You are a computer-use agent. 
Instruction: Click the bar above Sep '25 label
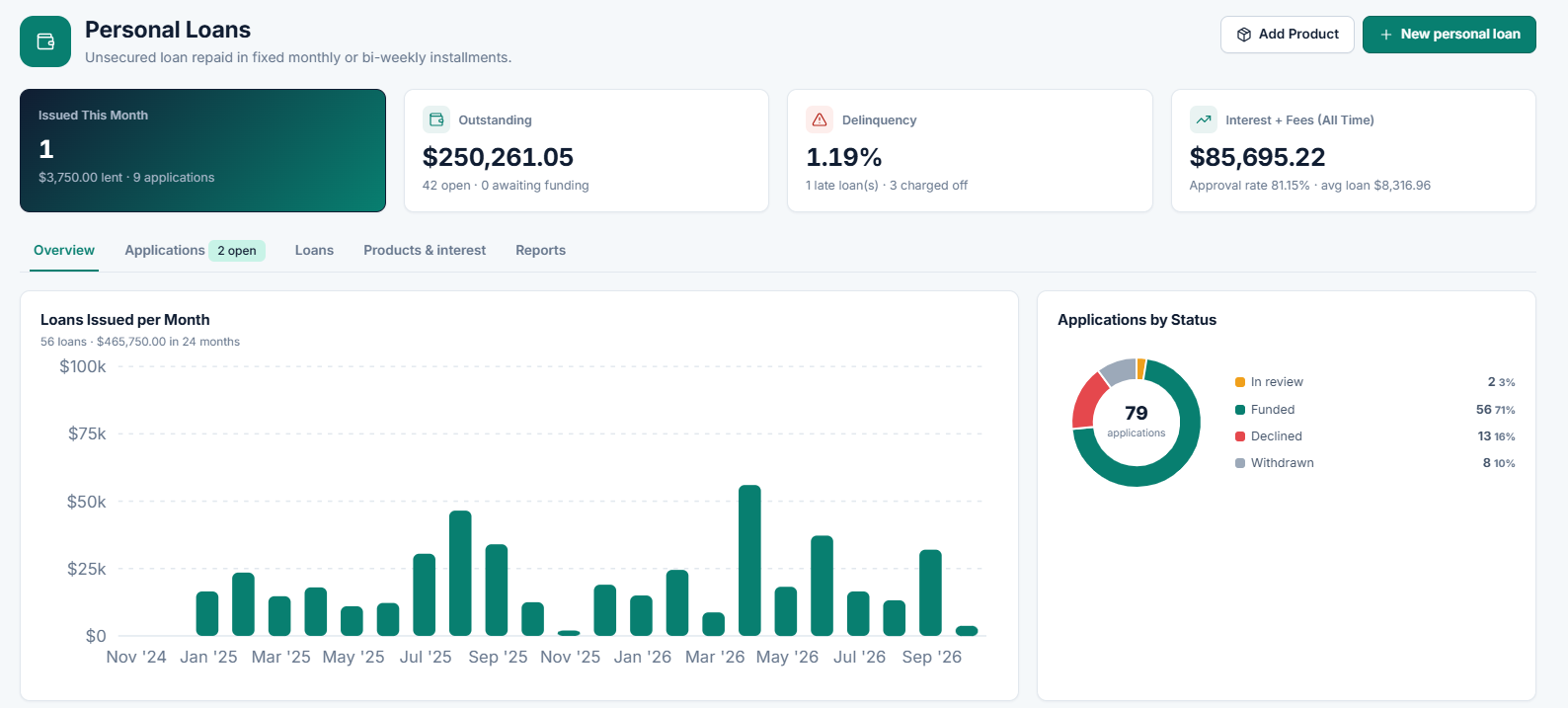497,590
